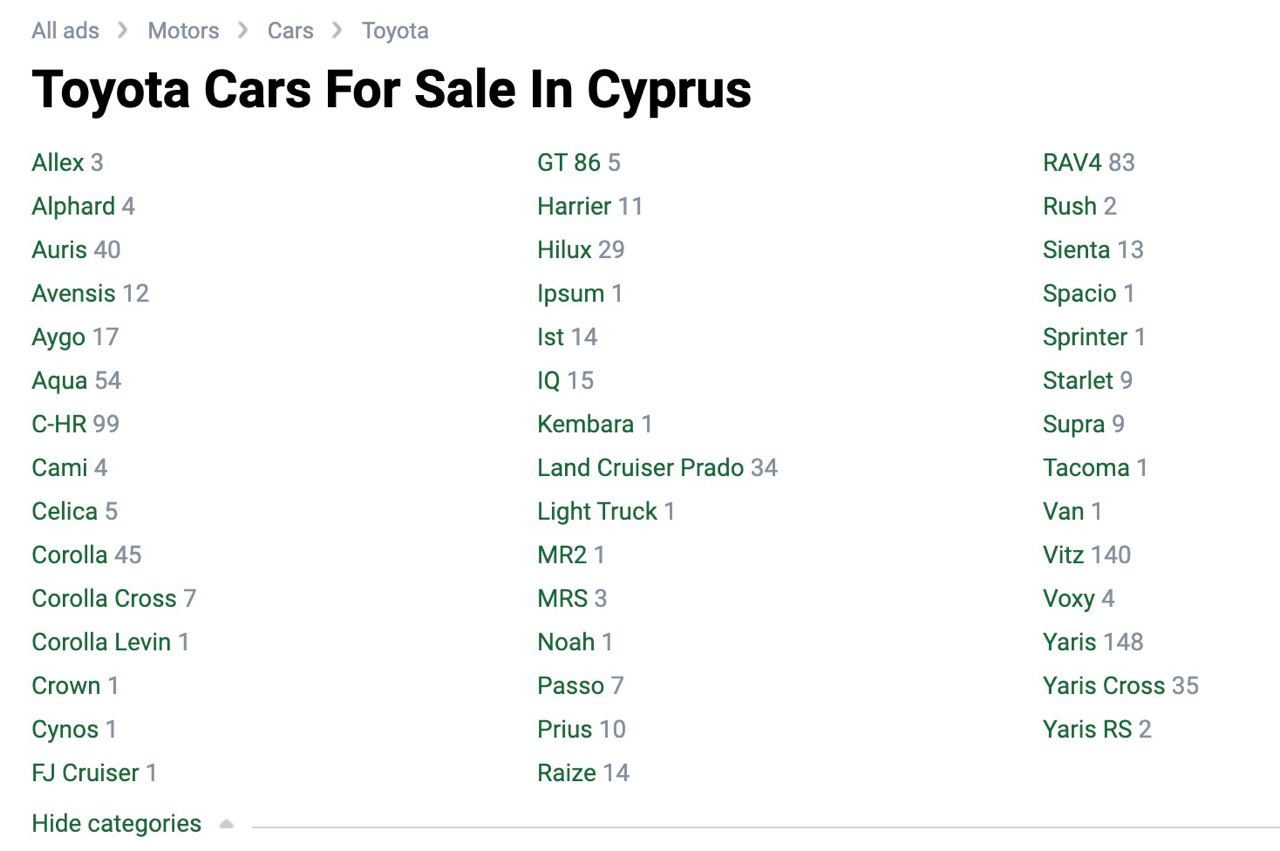
Task: Select Land Cruiser Prado category
Action: pos(640,468)
